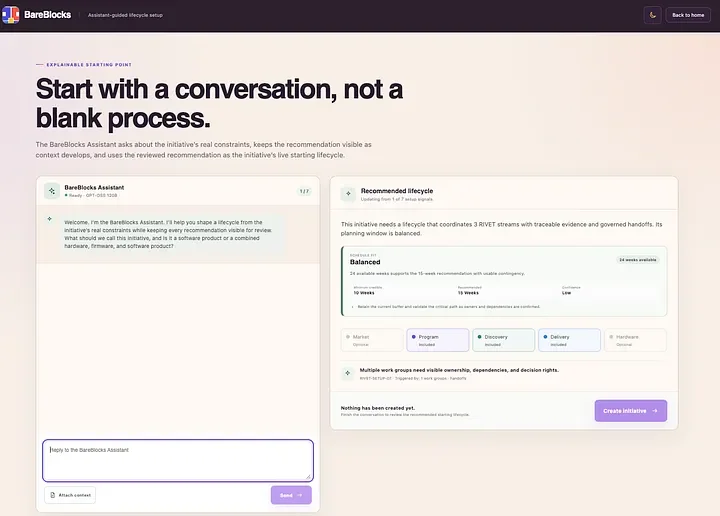Click the sparkle icon beside welcome message
This screenshot has width=720, height=516.
coord(50,219)
